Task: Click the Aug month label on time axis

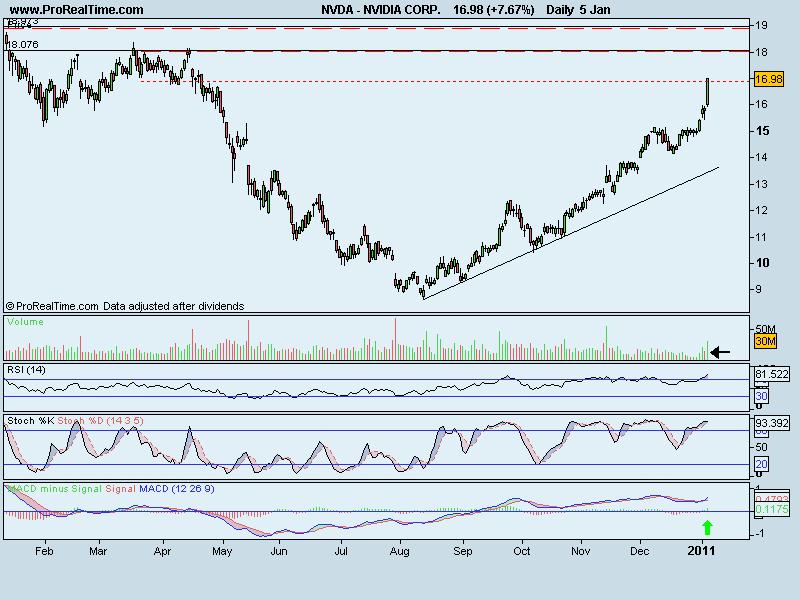Action: [399, 552]
